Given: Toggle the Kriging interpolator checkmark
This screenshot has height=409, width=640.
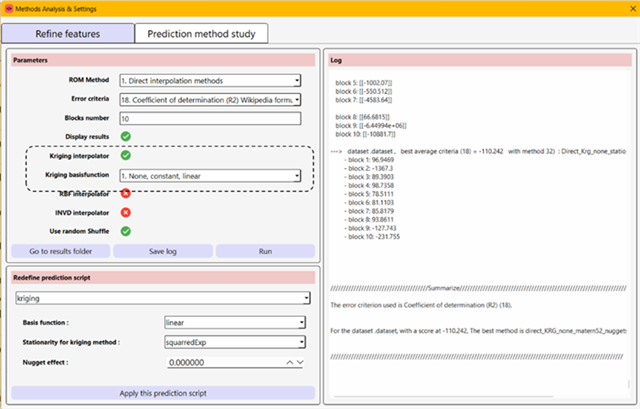Looking at the screenshot, I should 126,155.
